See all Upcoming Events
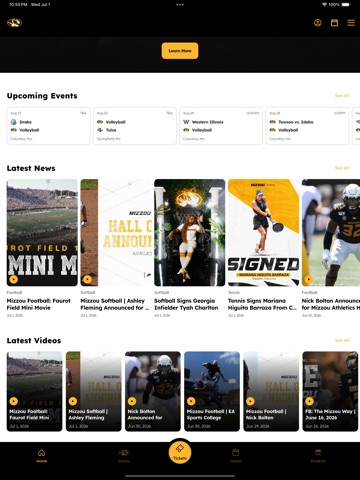The image size is (360, 480). pyautogui.click(x=342, y=96)
